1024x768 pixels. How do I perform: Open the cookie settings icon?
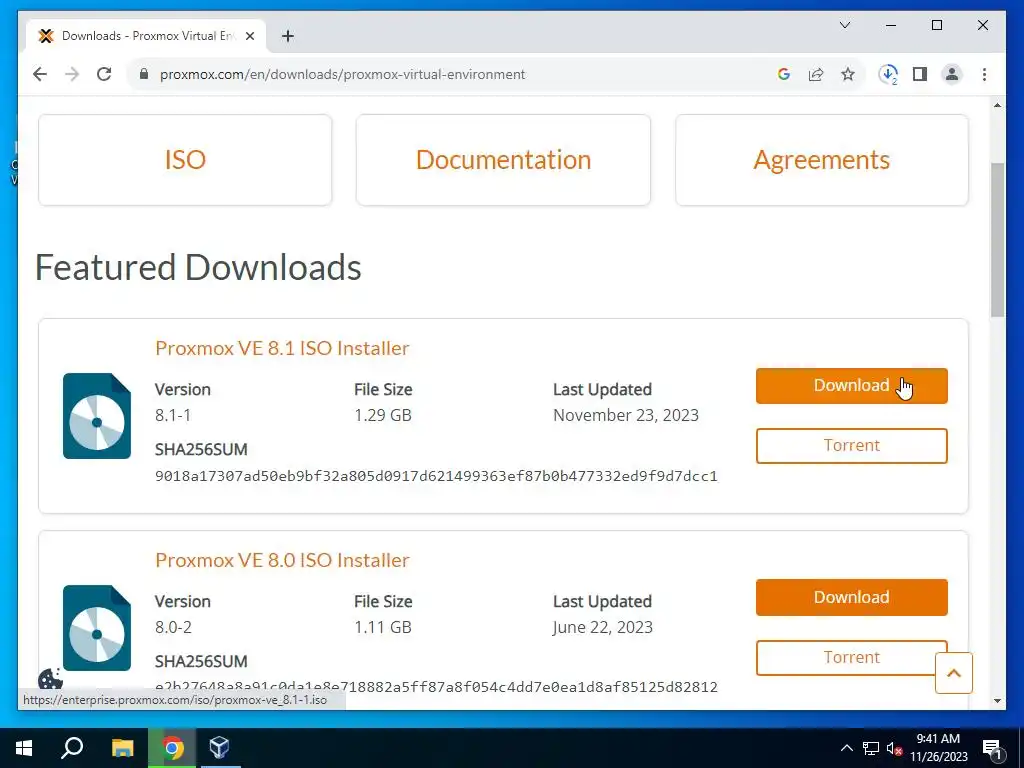[50, 679]
